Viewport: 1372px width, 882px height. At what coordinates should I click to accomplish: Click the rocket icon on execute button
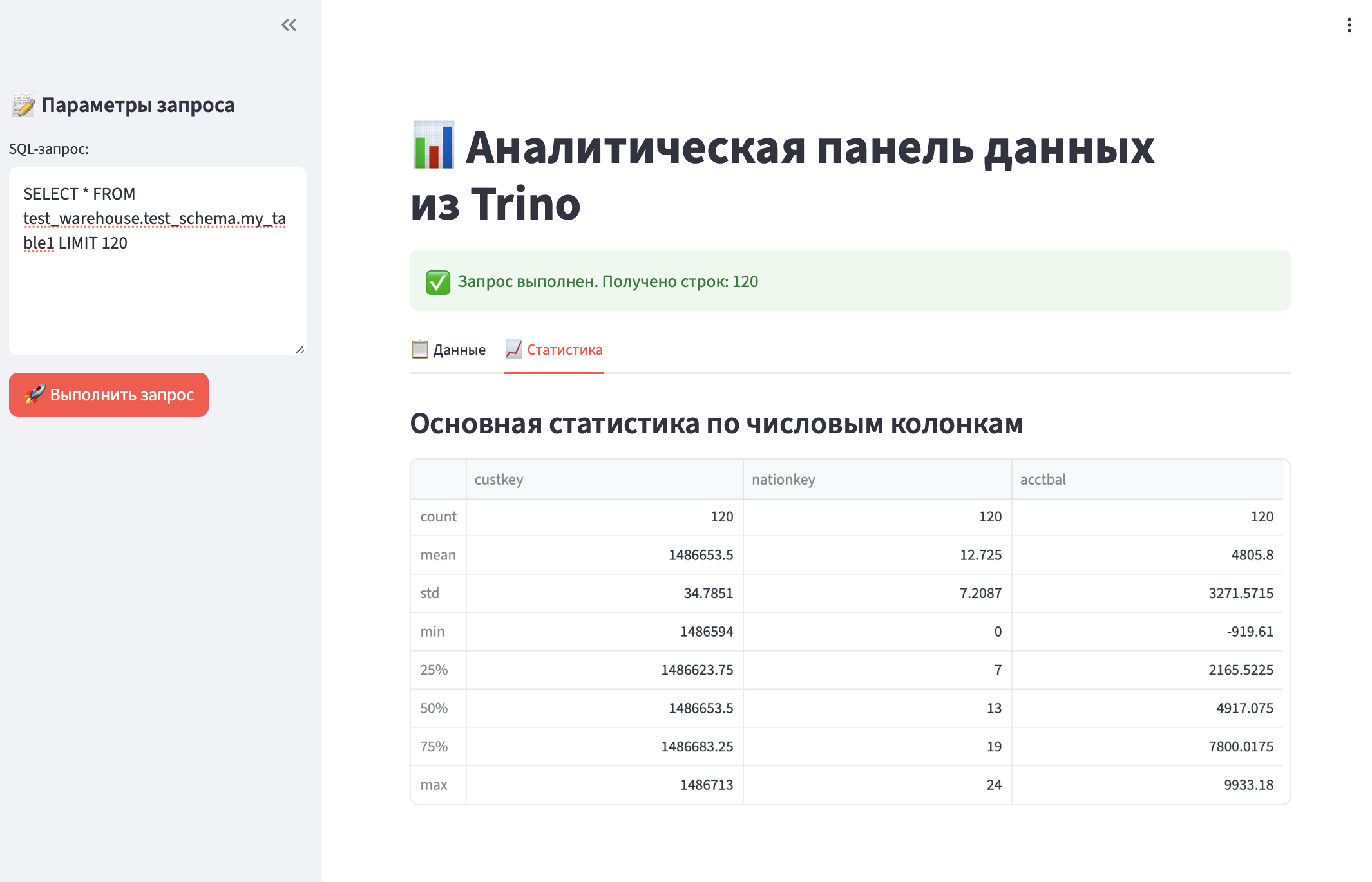tap(35, 394)
